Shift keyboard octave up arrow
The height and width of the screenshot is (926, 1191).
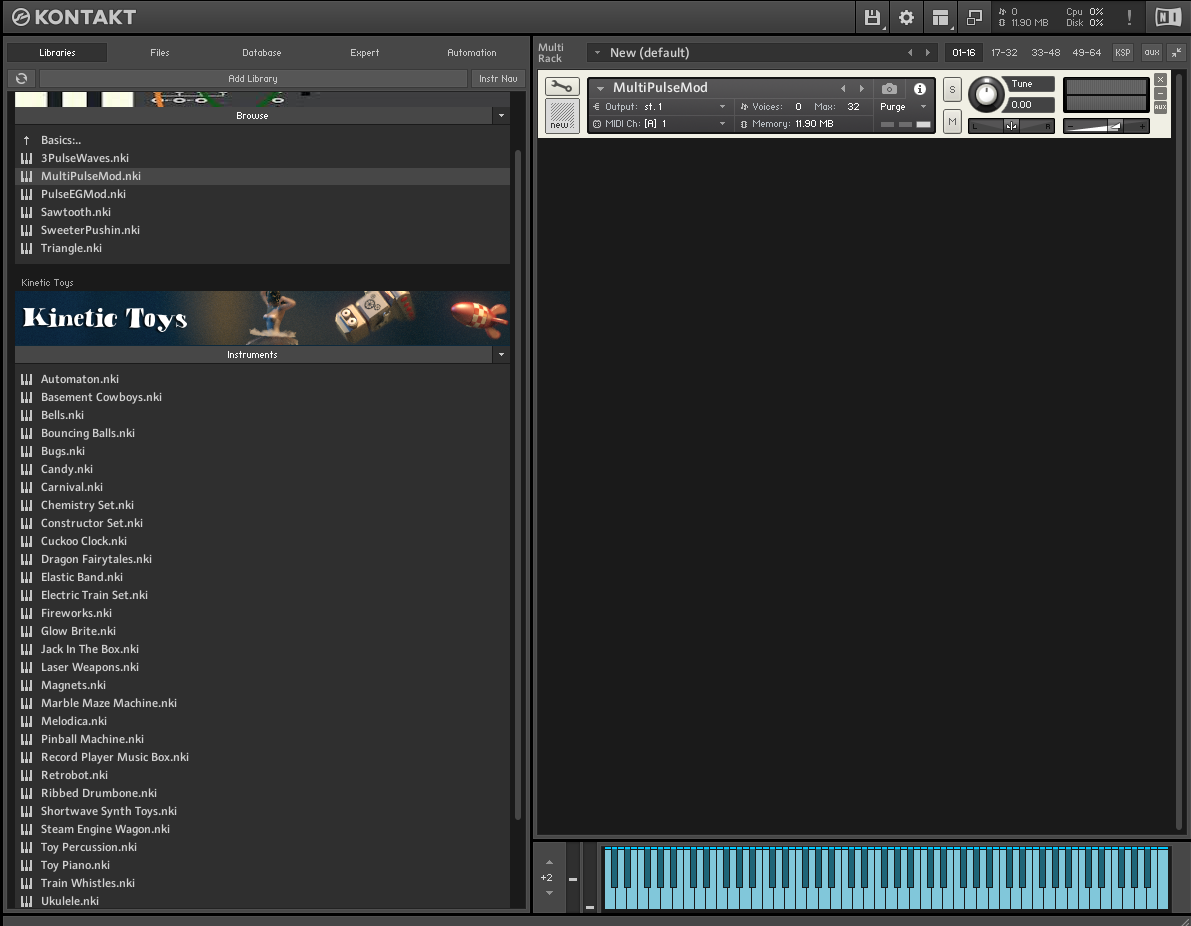coord(549,862)
